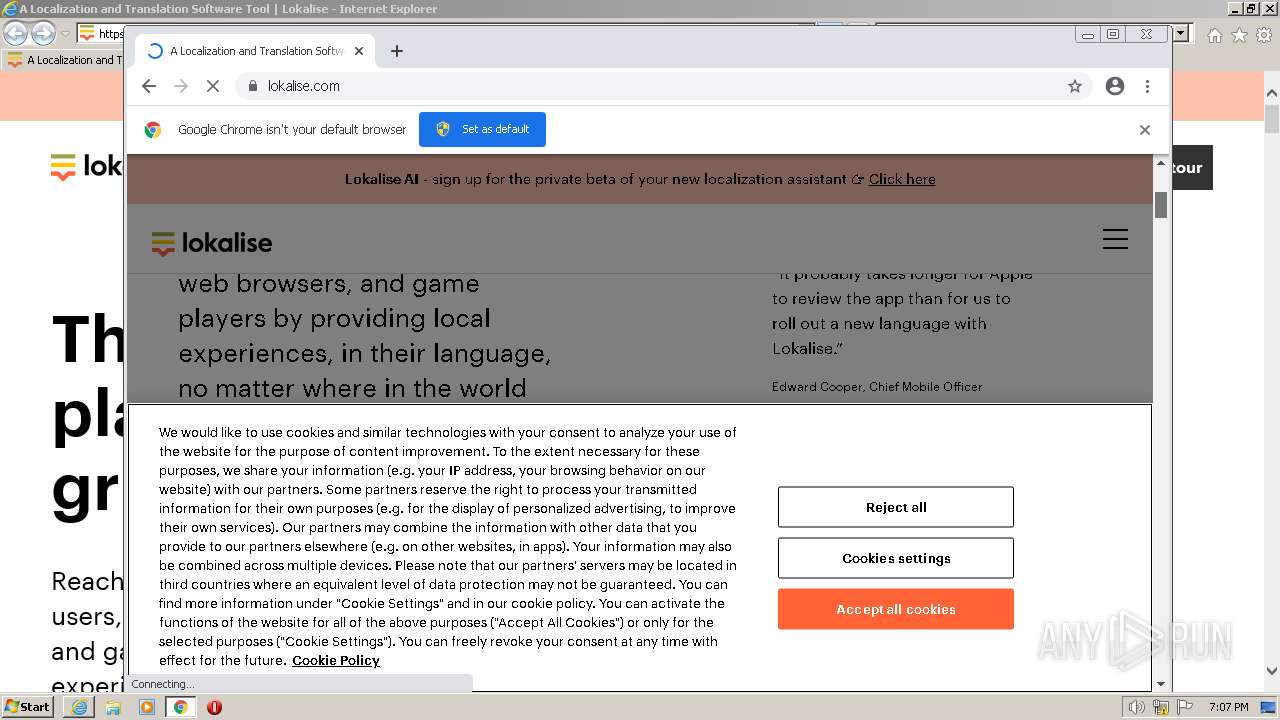This screenshot has height=720, width=1280.
Task: Dismiss the default browser notification bar
Action: click(x=1145, y=129)
